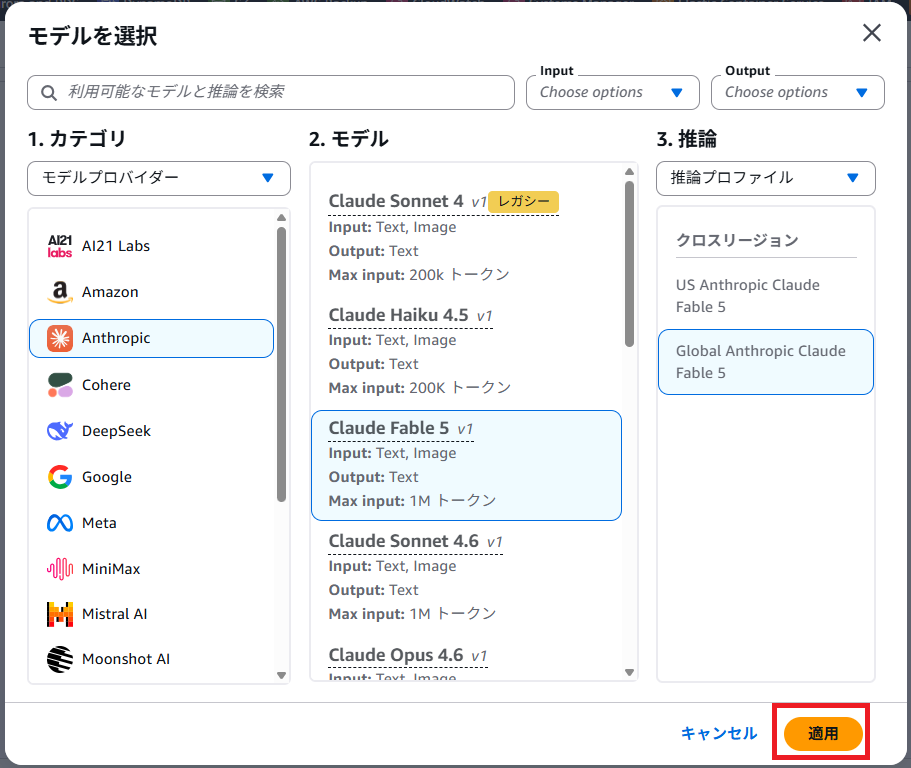
Task: Click the Amazon logo icon
Action: (60, 292)
